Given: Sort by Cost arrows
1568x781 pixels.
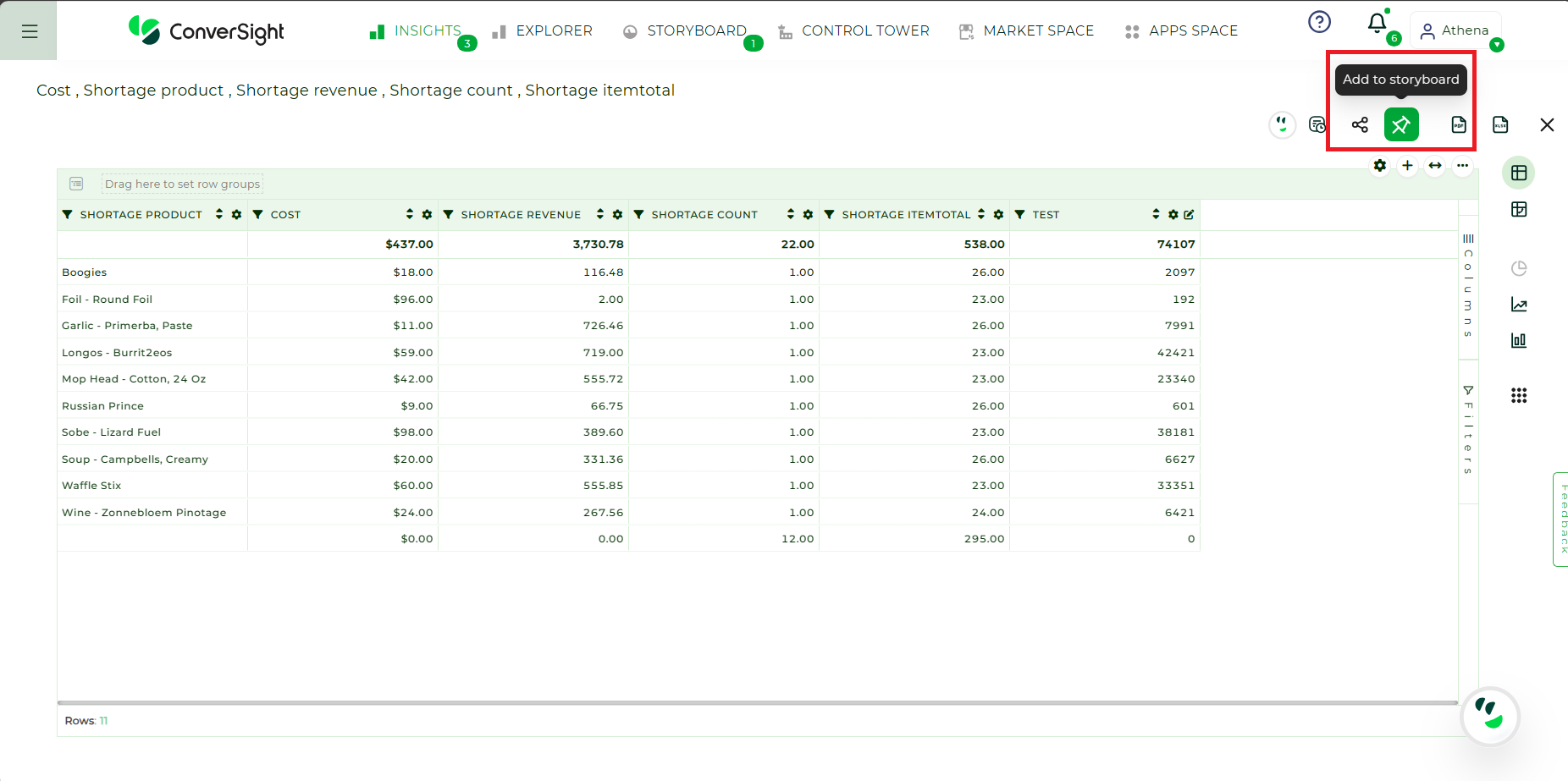Looking at the screenshot, I should (410, 214).
